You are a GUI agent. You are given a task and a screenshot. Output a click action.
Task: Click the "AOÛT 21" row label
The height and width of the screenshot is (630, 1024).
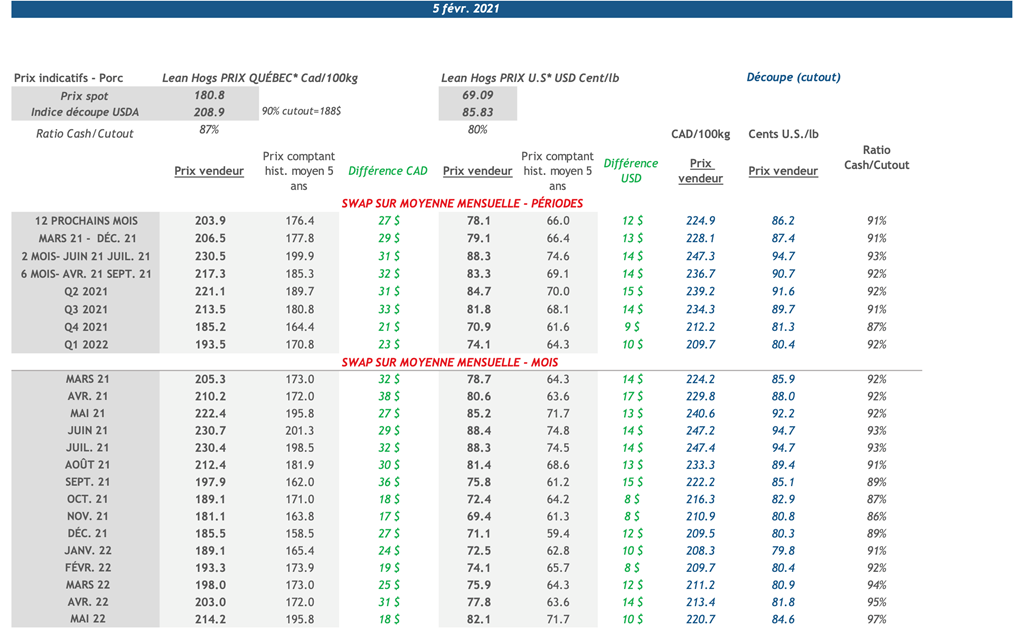point(88,465)
